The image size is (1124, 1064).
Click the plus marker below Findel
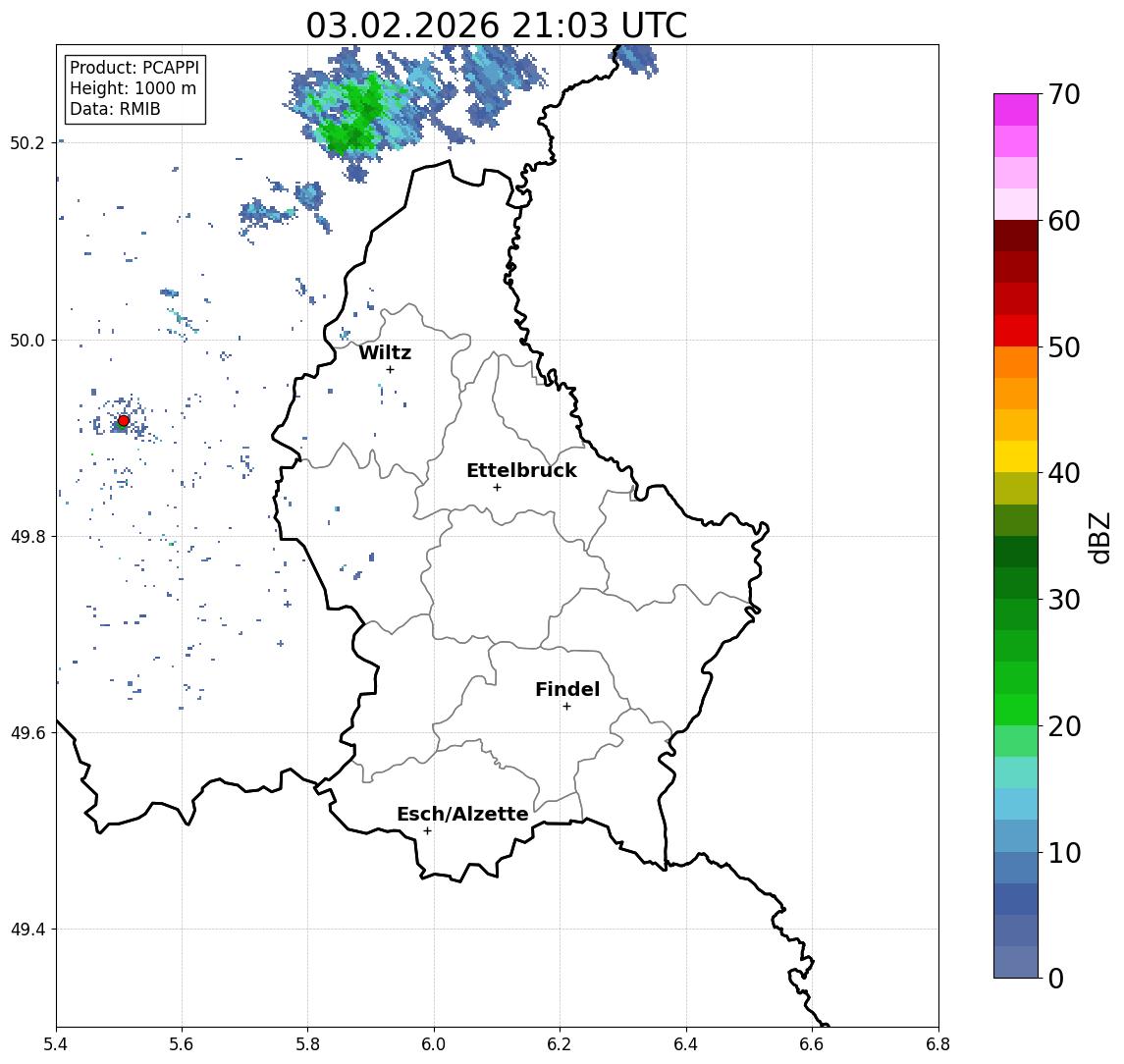point(566,707)
